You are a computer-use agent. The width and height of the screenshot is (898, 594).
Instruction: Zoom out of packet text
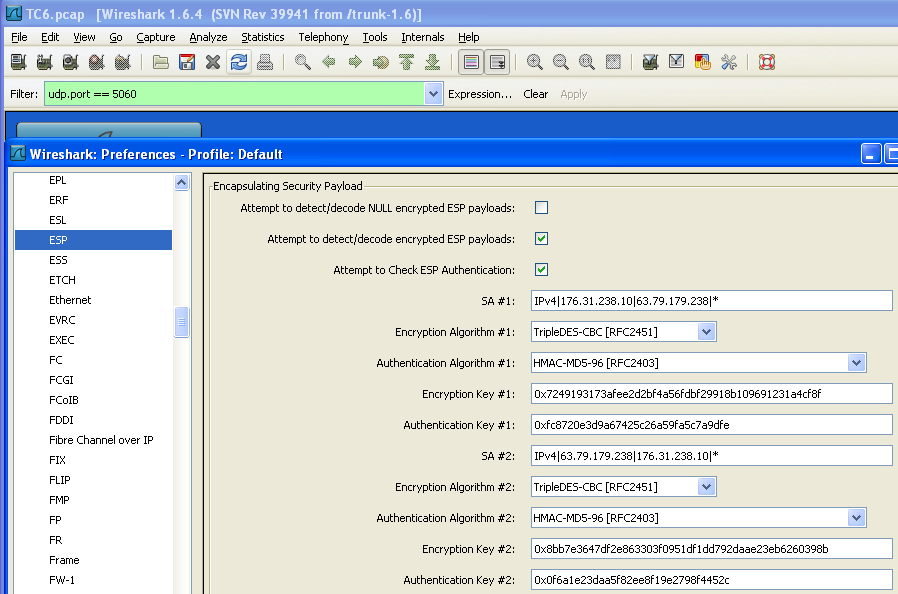(561, 62)
